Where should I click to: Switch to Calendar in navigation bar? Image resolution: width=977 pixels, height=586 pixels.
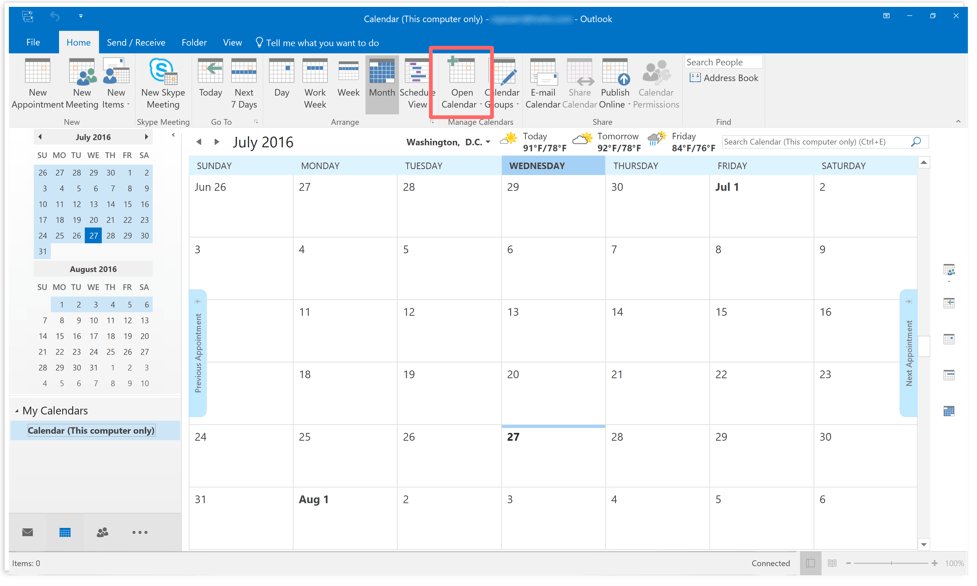[65, 532]
